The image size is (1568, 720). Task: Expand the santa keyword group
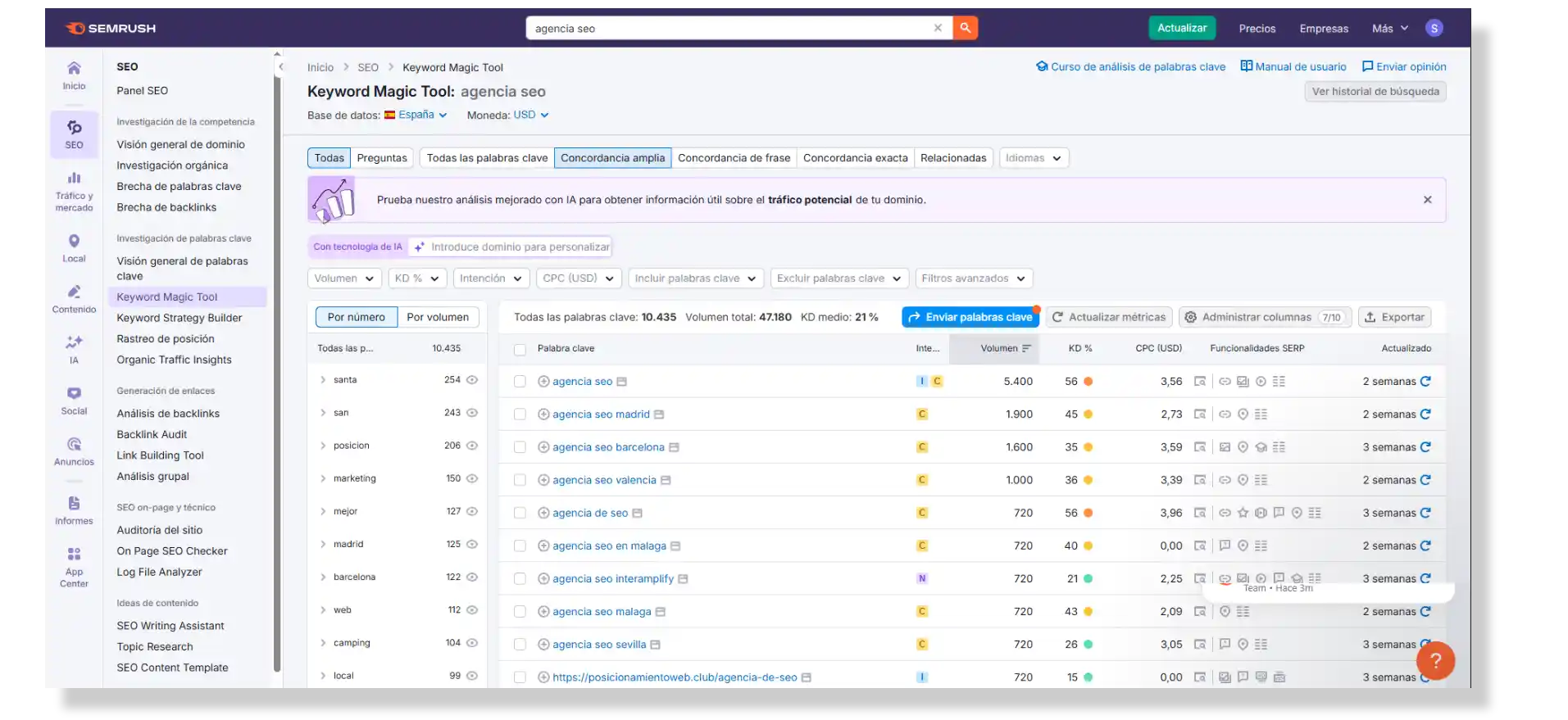click(x=323, y=380)
